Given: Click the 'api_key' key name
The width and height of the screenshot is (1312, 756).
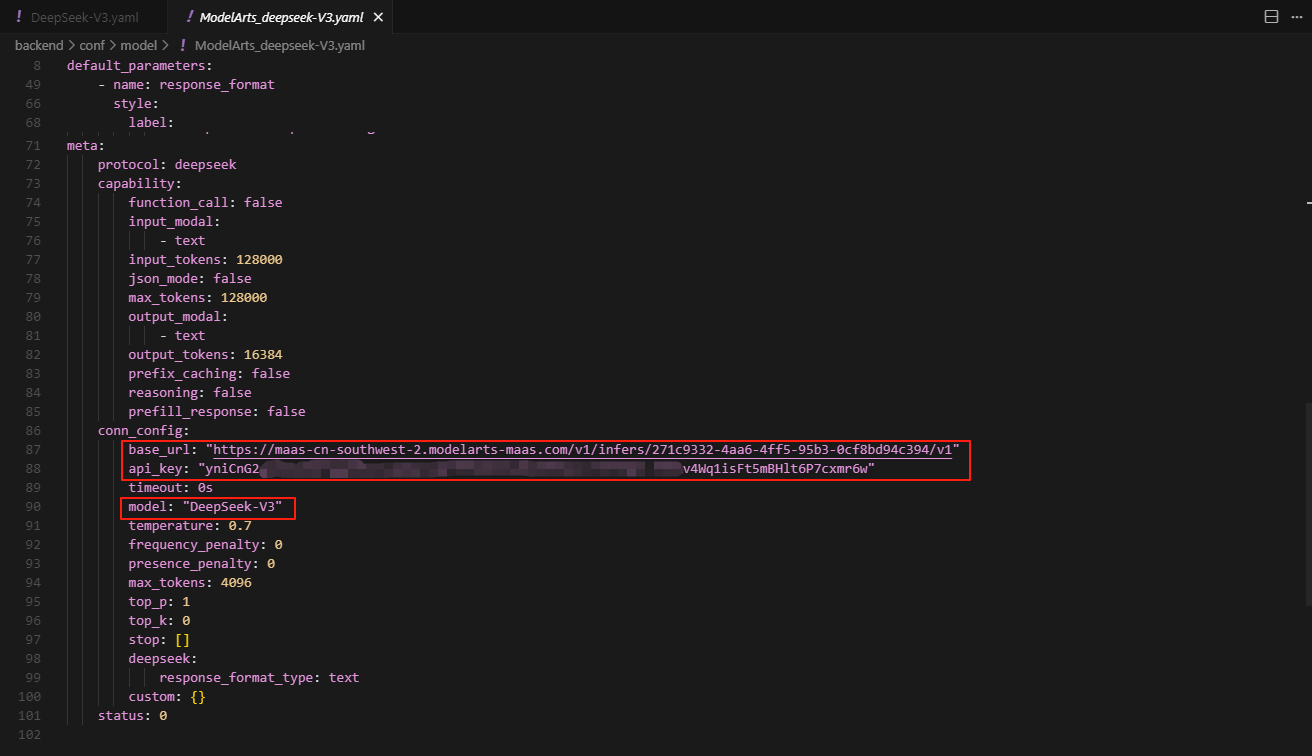Looking at the screenshot, I should [155, 468].
